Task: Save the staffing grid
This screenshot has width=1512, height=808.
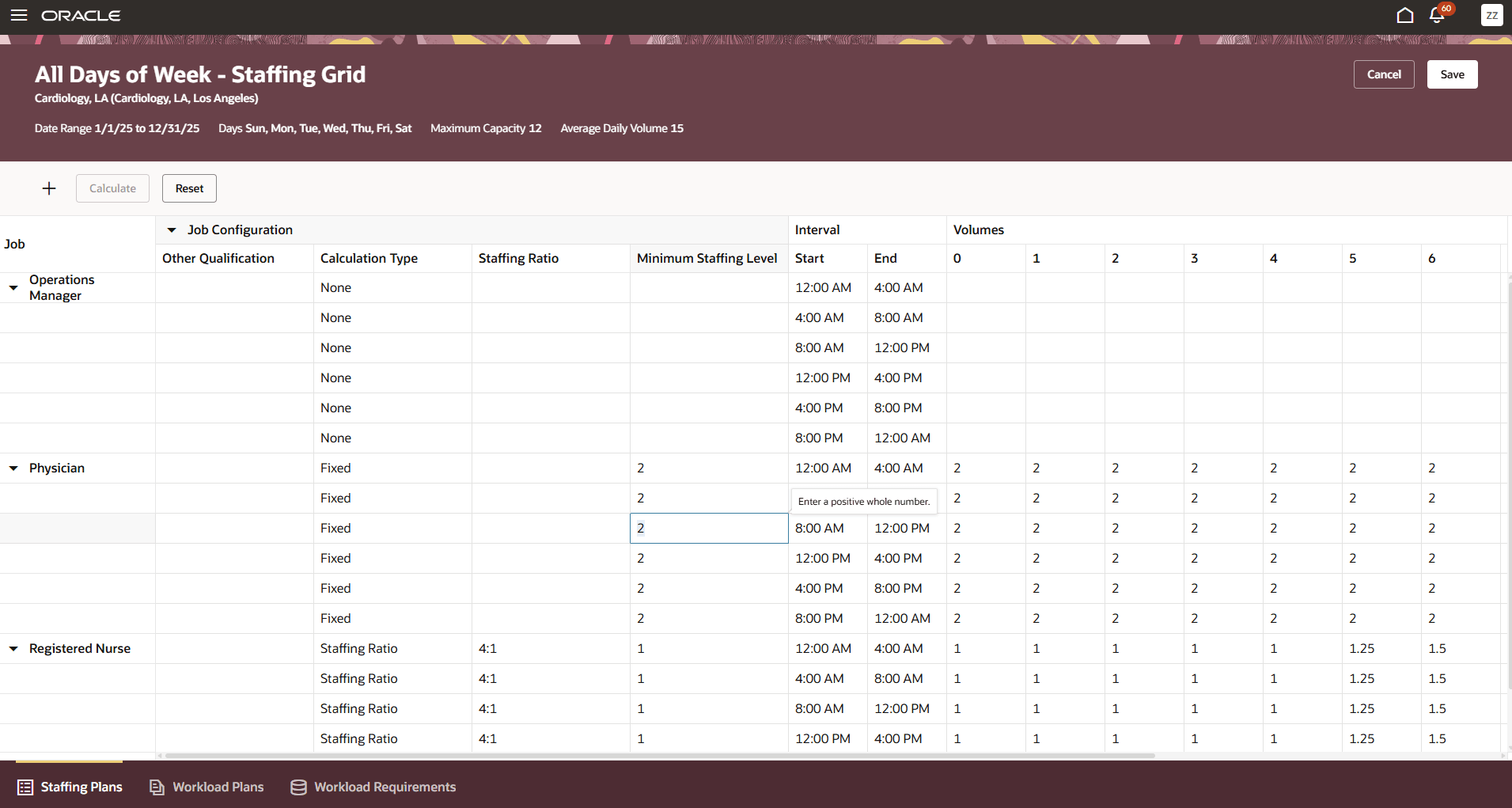Action: coord(1452,74)
